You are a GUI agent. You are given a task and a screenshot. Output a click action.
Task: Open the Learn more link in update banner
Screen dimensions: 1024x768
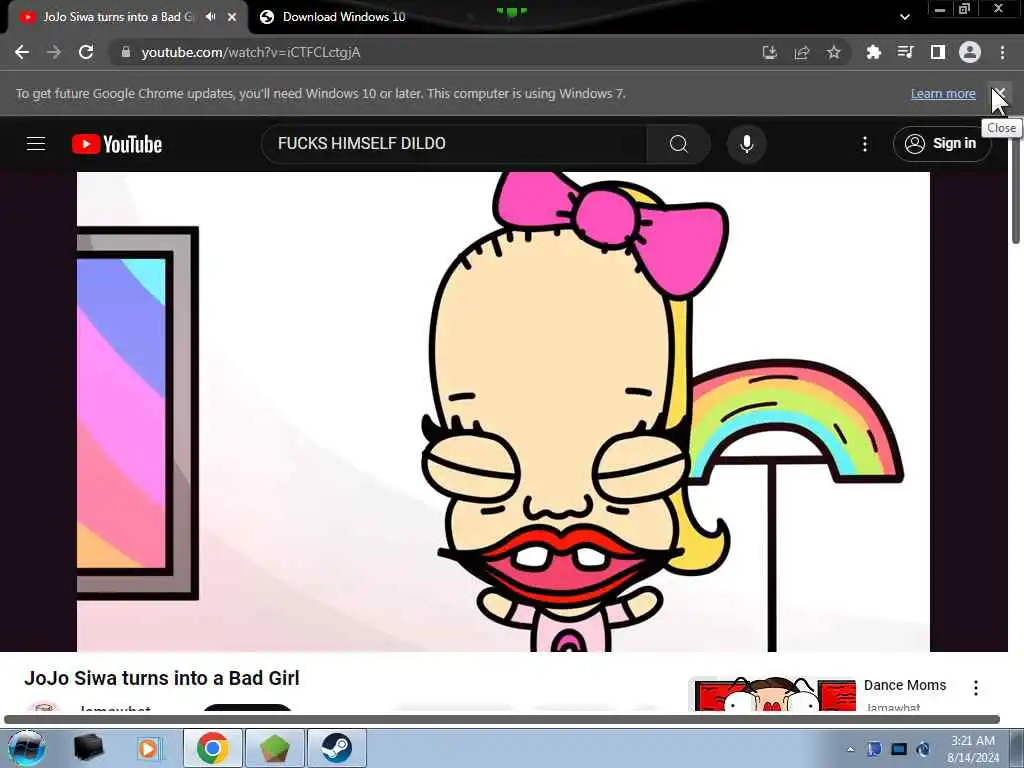(943, 93)
